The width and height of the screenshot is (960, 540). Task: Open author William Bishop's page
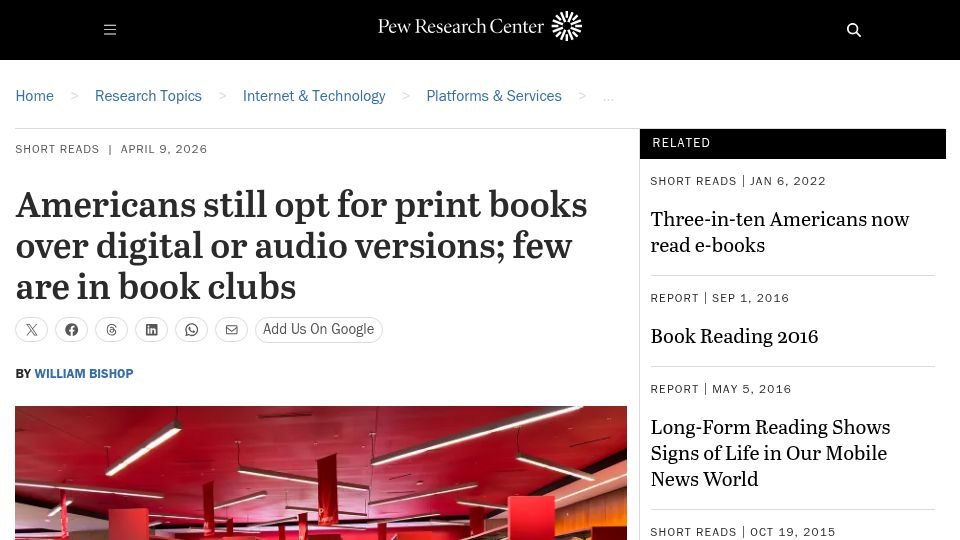coord(84,373)
